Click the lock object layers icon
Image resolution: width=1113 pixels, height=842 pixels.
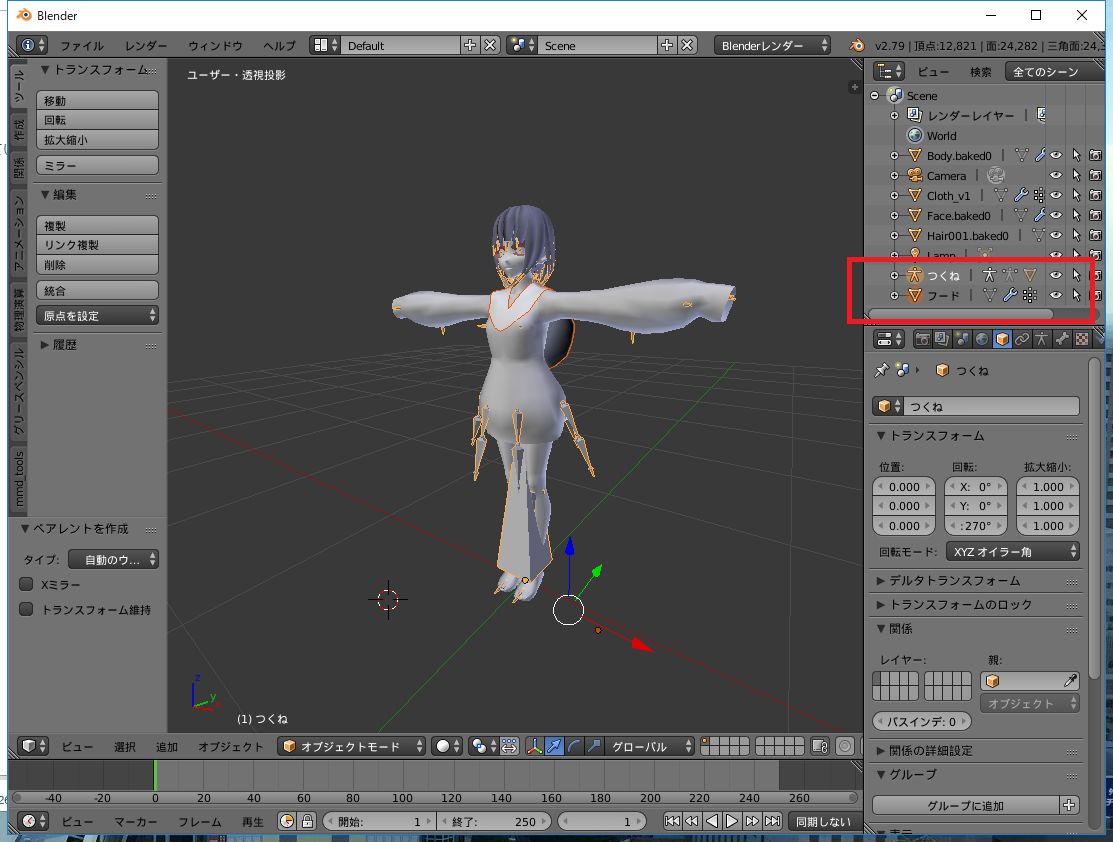click(820, 746)
